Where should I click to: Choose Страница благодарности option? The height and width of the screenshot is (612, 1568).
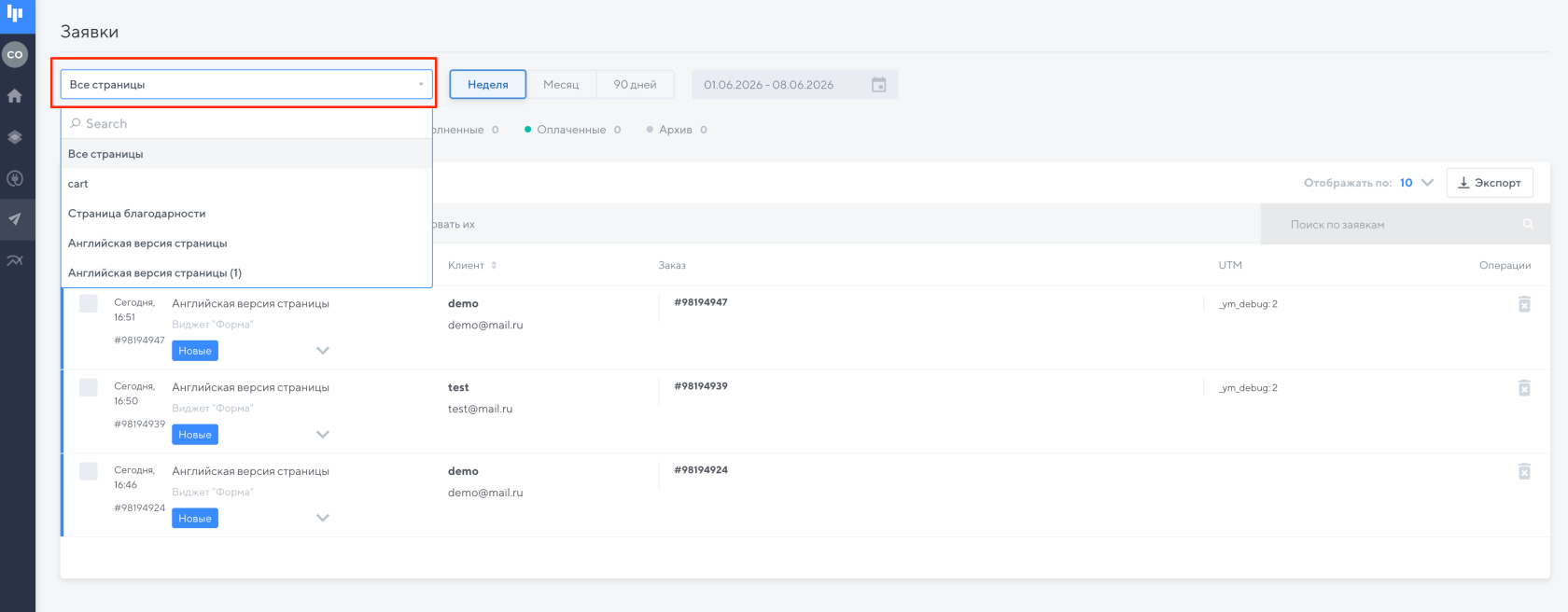246,214
